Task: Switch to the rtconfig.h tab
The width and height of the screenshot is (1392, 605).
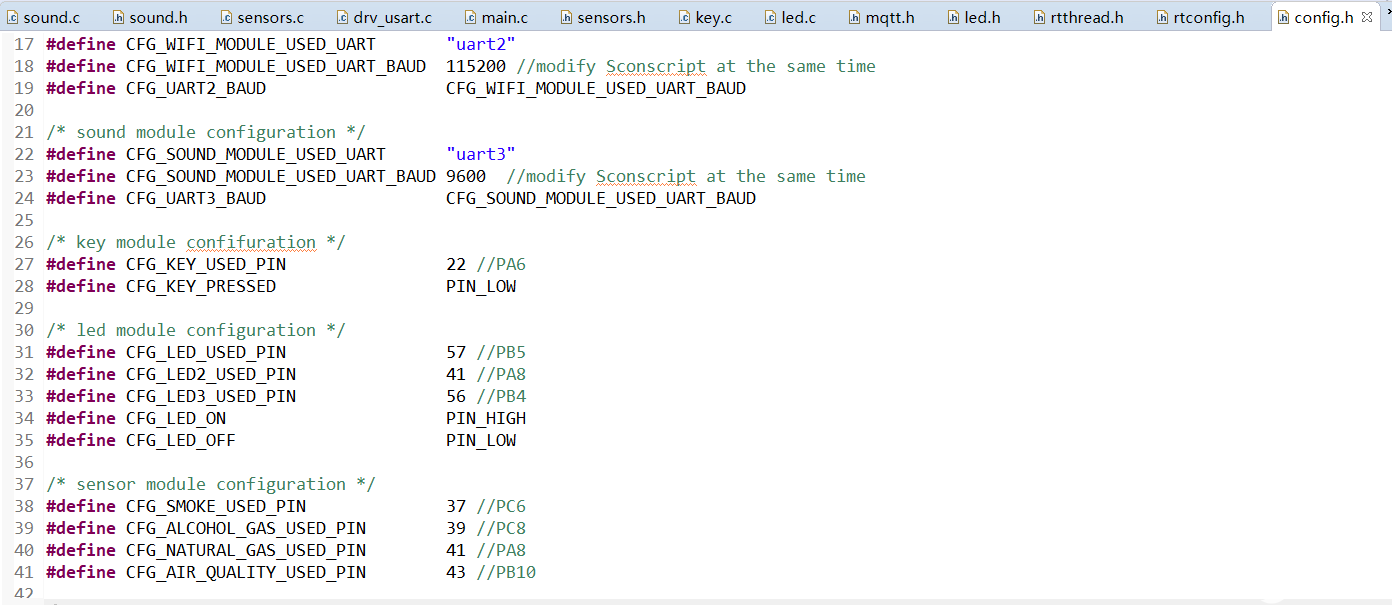Action: click(x=1200, y=17)
